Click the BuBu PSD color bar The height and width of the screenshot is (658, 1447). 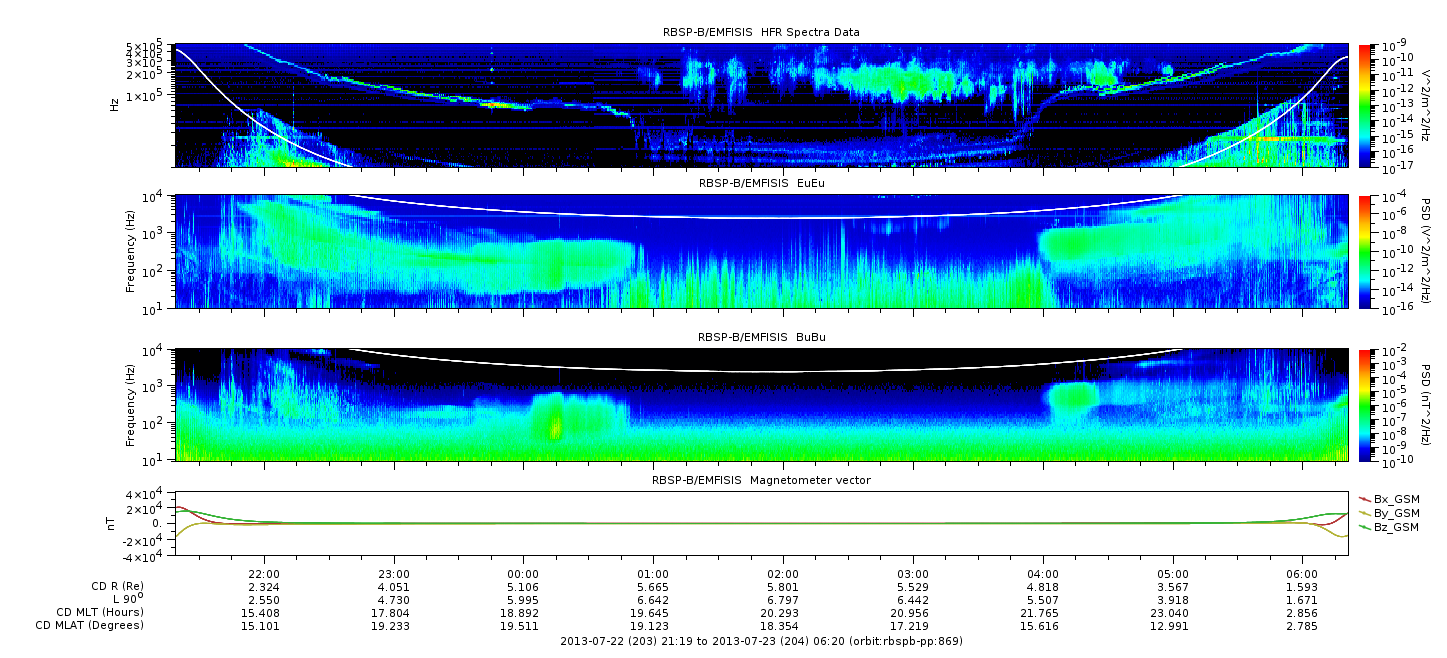[x=1365, y=405]
